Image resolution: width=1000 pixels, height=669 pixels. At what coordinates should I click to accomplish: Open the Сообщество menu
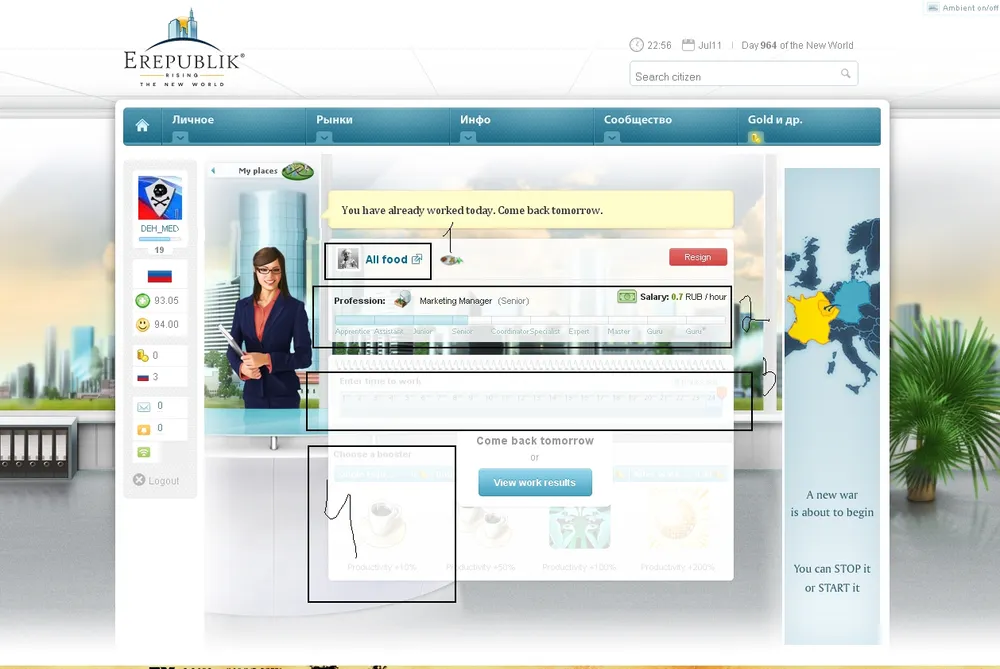[638, 119]
